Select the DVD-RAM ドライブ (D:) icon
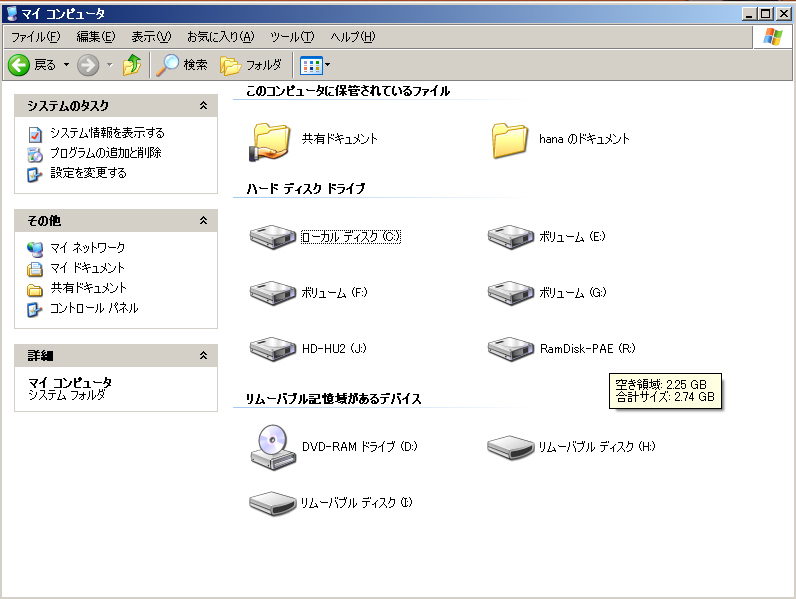 pos(273,447)
